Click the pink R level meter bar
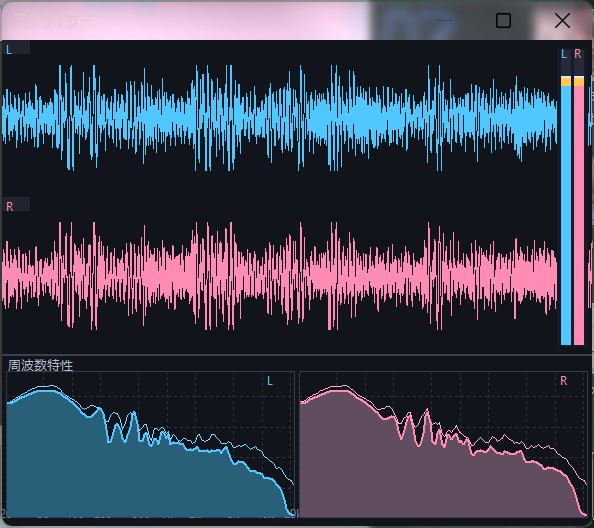The width and height of the screenshot is (594, 528). click(x=579, y=215)
